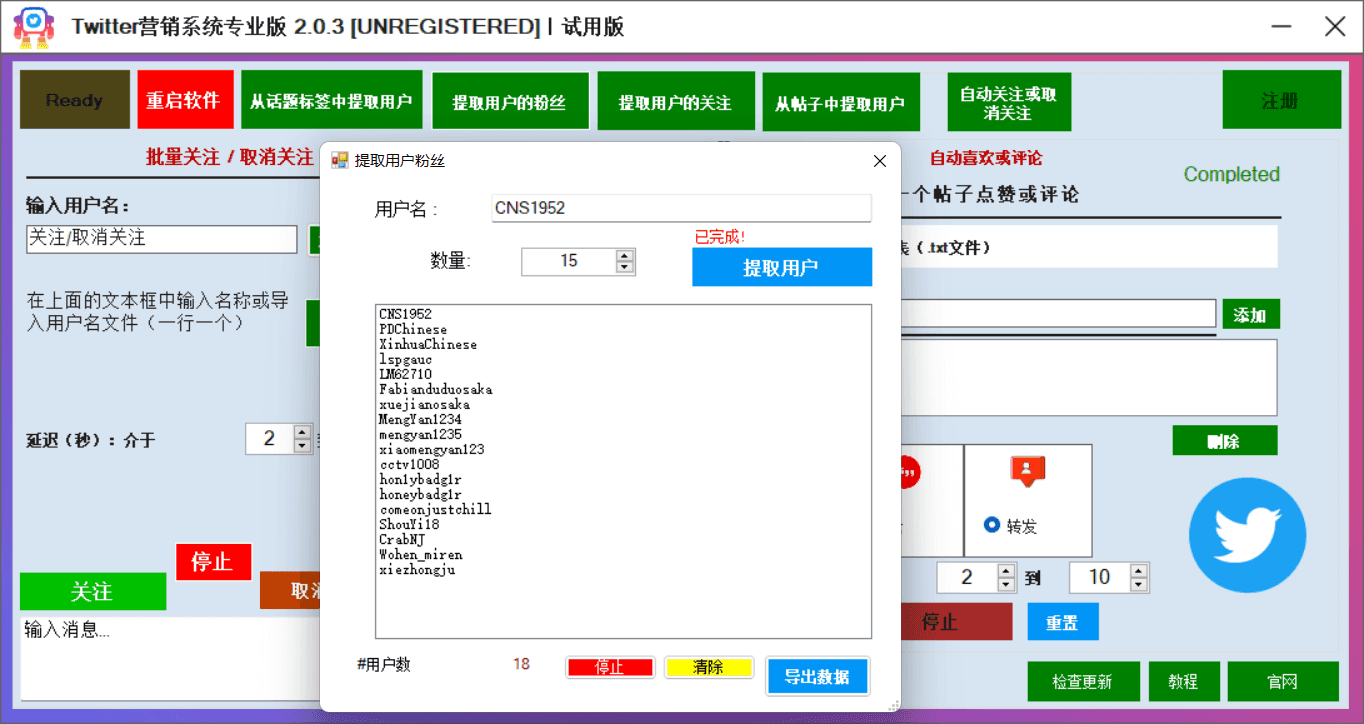Viewport: 1364px width, 724px height.
Task: Select XinhuaChinese in the results list
Action: [428, 344]
